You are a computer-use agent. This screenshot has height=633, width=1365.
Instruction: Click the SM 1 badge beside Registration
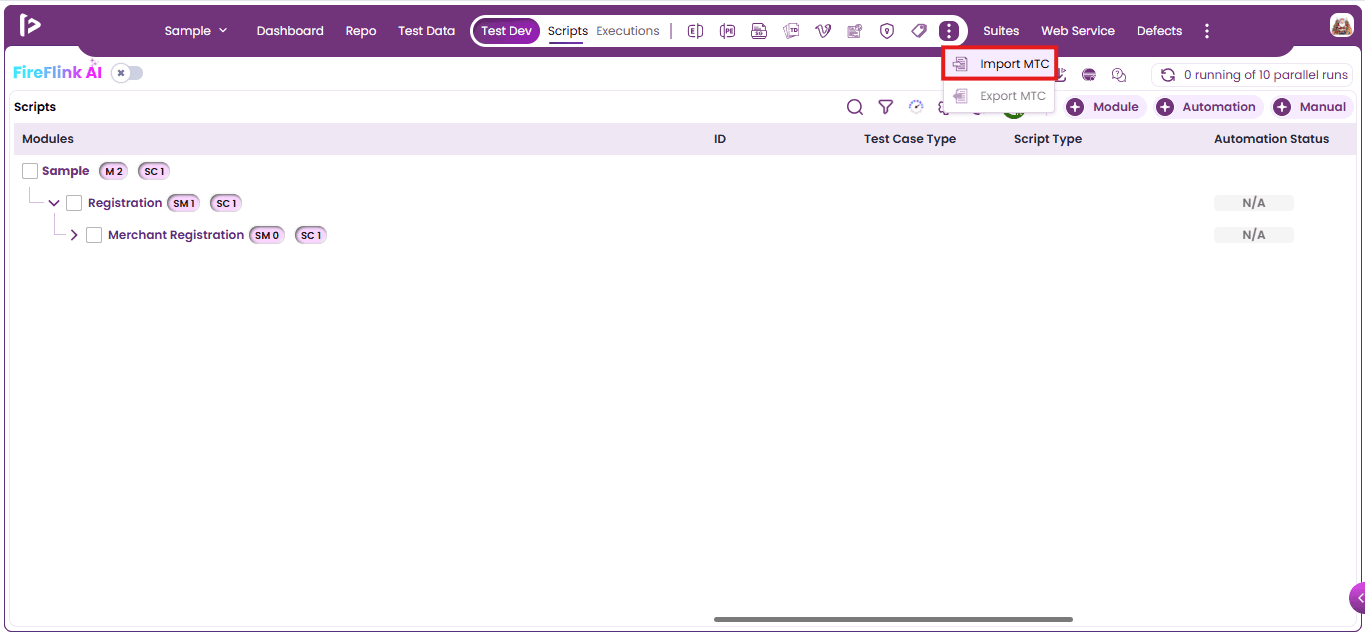[184, 203]
